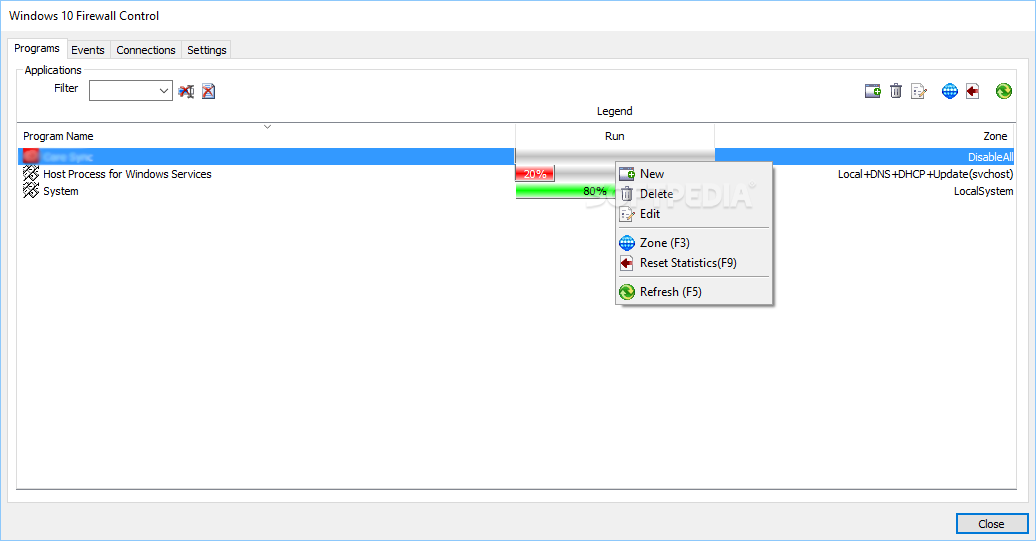Click the green 80% run bar
This screenshot has height=541, width=1036.
click(x=565, y=191)
